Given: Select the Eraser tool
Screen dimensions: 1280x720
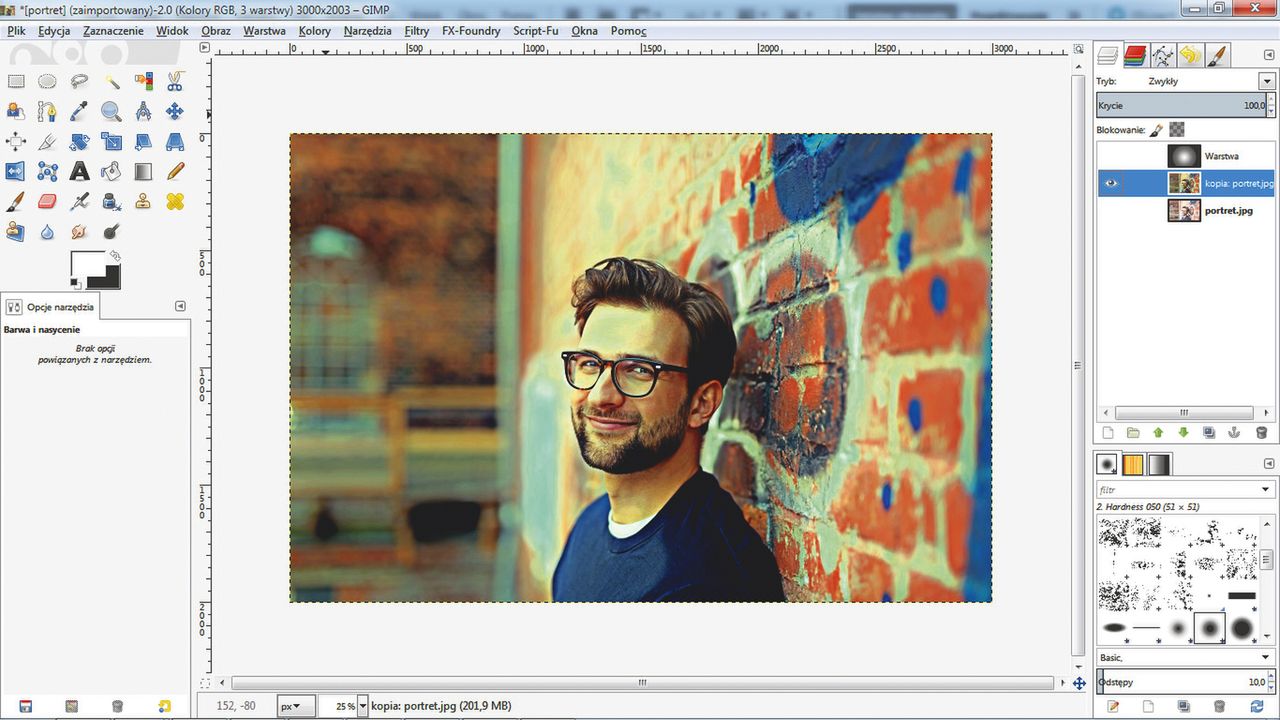Looking at the screenshot, I should 47,201.
